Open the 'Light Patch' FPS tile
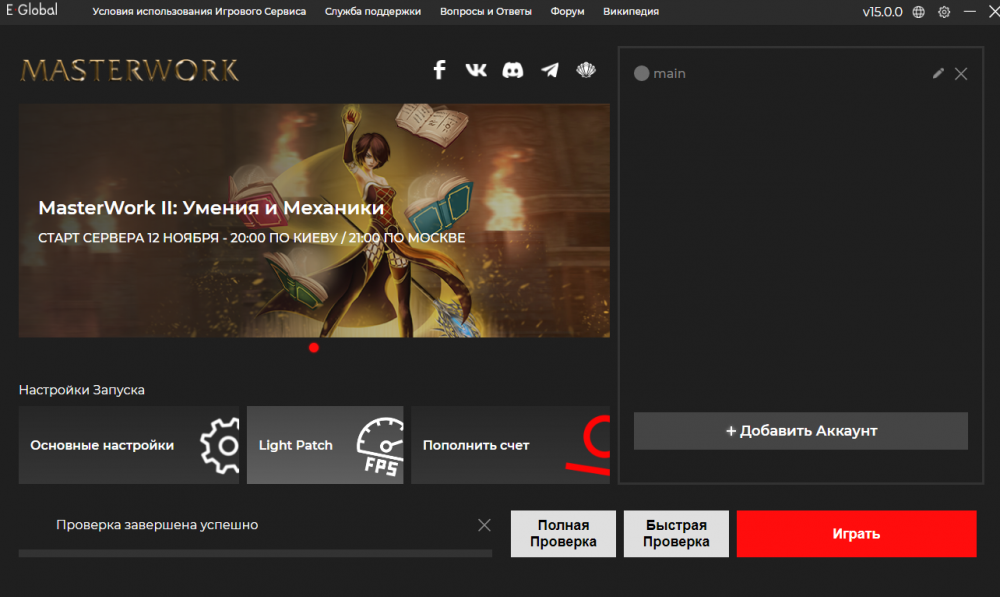1000x597 pixels. (325, 445)
